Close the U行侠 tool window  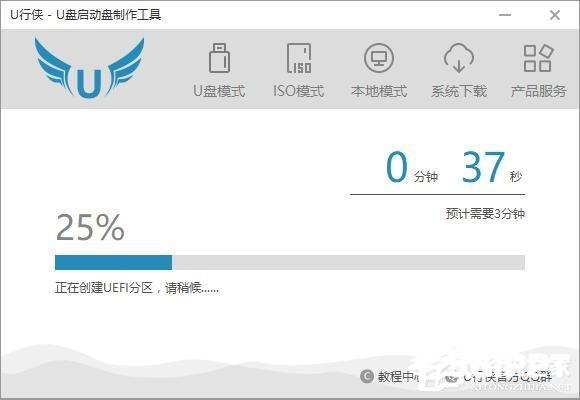click(555, 15)
